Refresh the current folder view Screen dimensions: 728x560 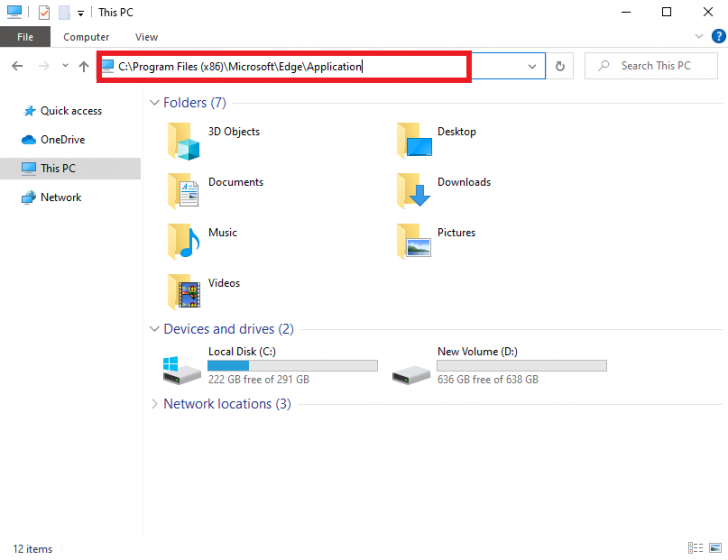(x=560, y=66)
